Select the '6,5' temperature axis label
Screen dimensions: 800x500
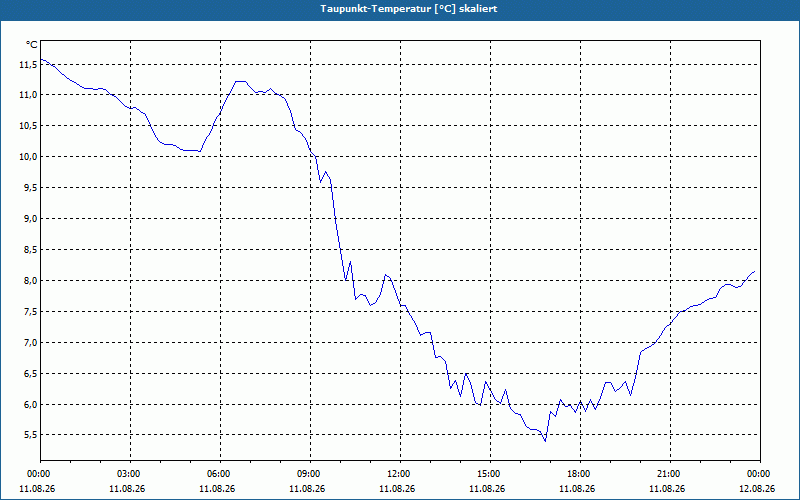pos(30,373)
